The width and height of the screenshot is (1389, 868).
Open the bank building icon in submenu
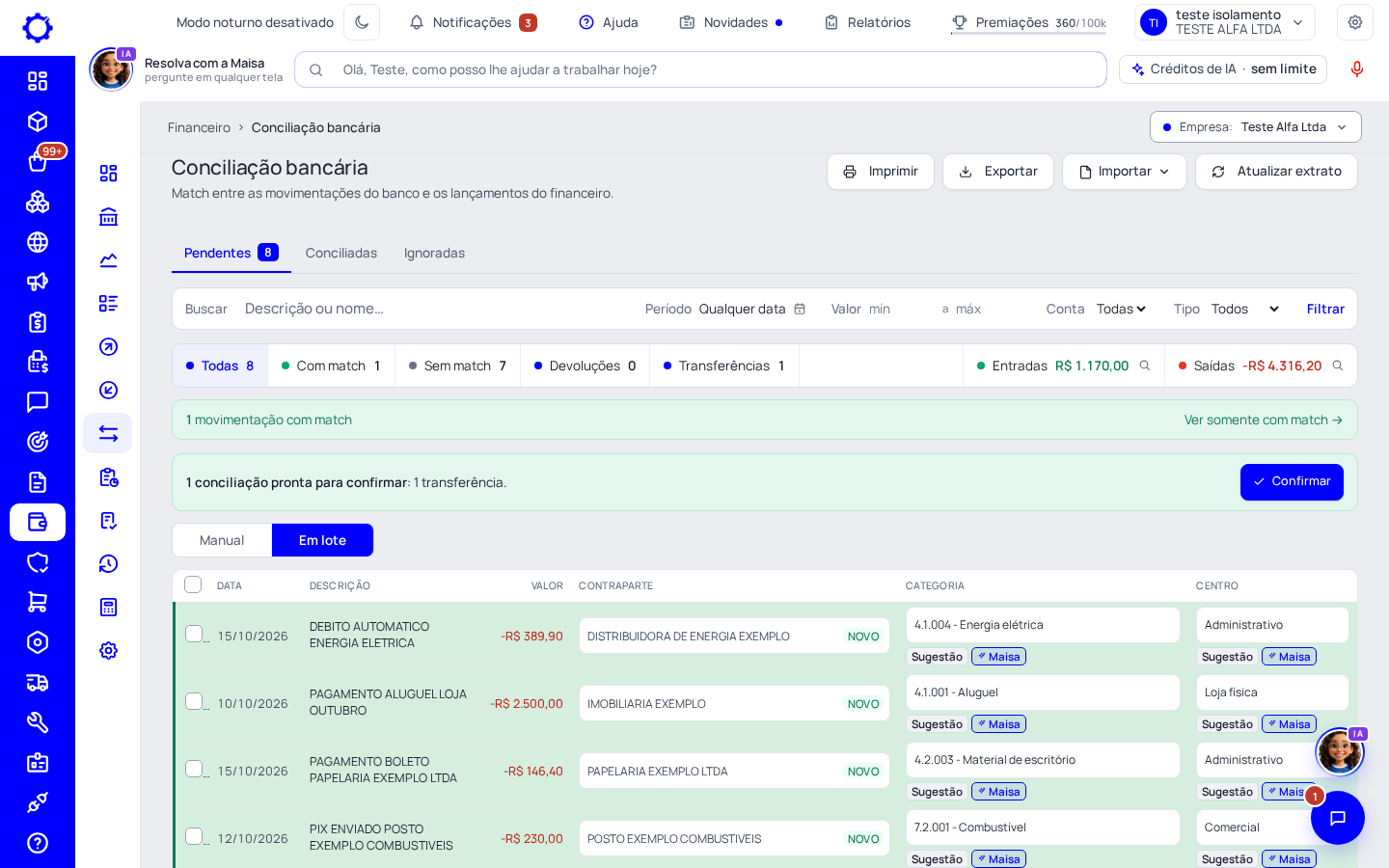coord(108,216)
